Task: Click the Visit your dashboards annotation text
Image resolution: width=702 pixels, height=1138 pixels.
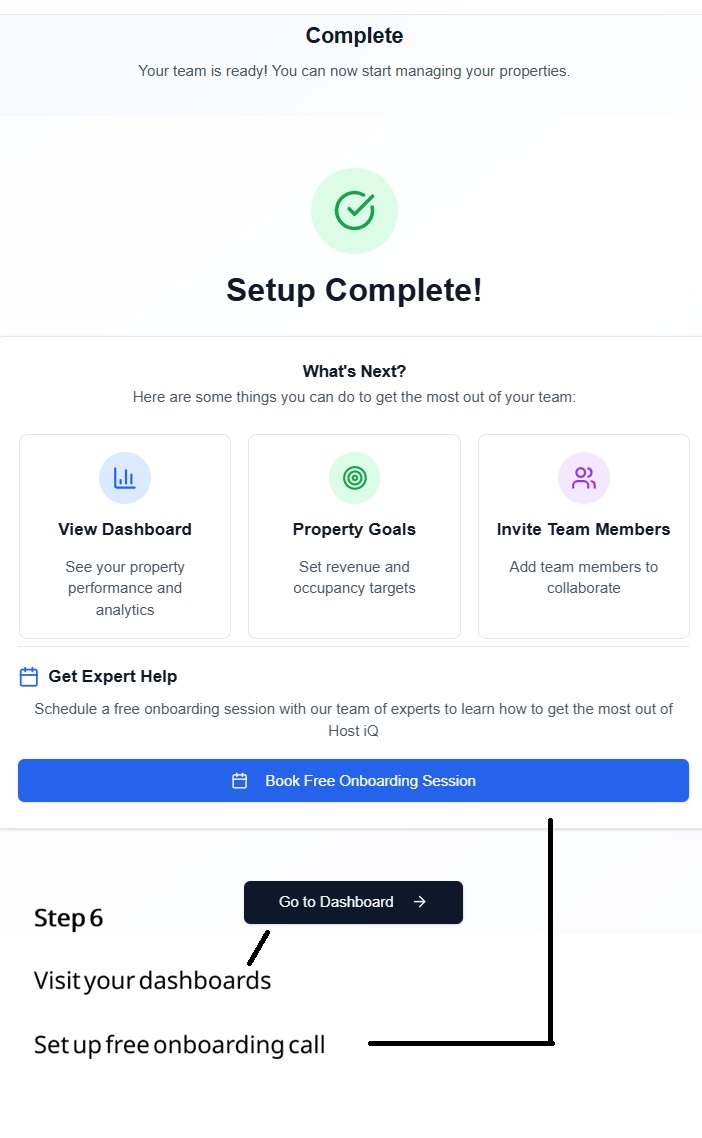Action: point(152,980)
